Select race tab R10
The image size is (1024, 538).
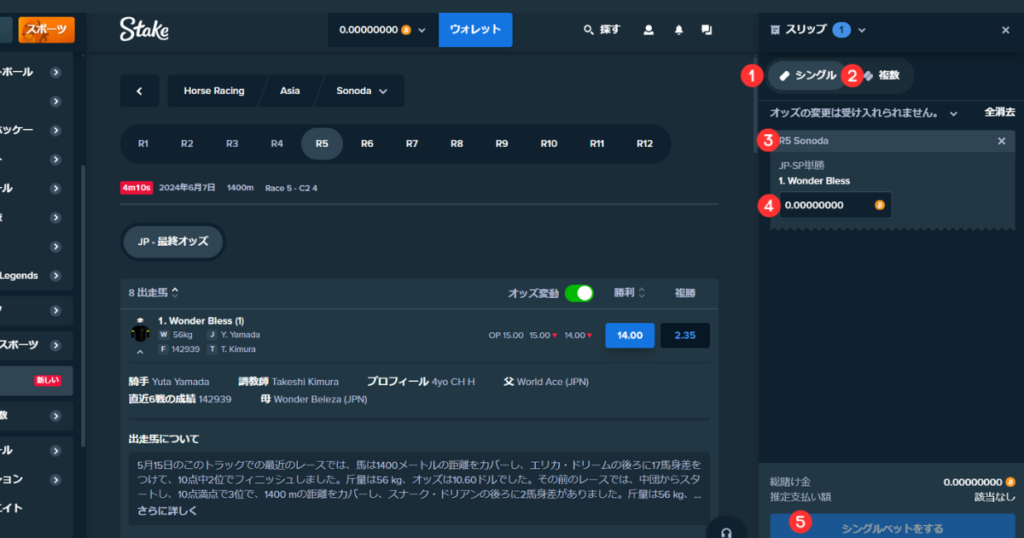tap(549, 144)
